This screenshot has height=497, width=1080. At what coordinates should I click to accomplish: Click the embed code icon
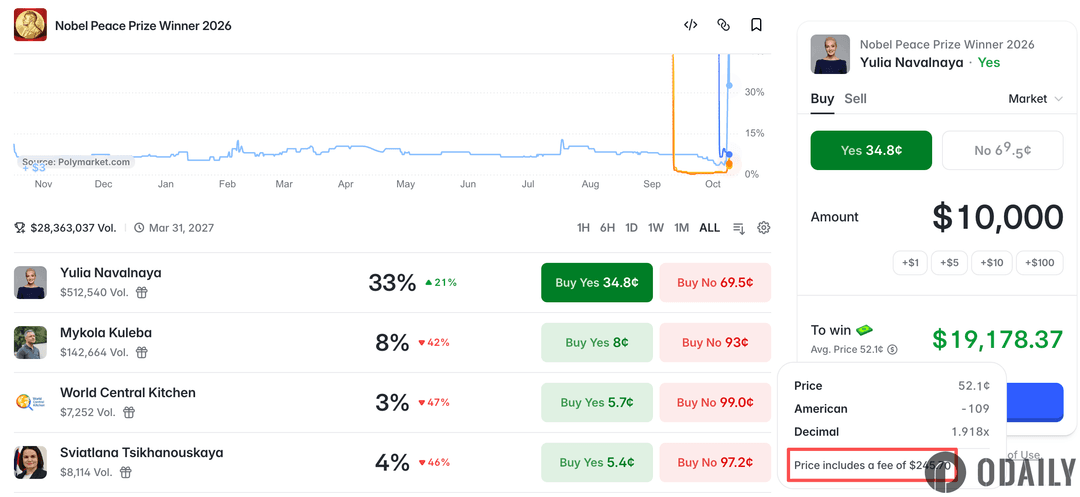tap(690, 25)
